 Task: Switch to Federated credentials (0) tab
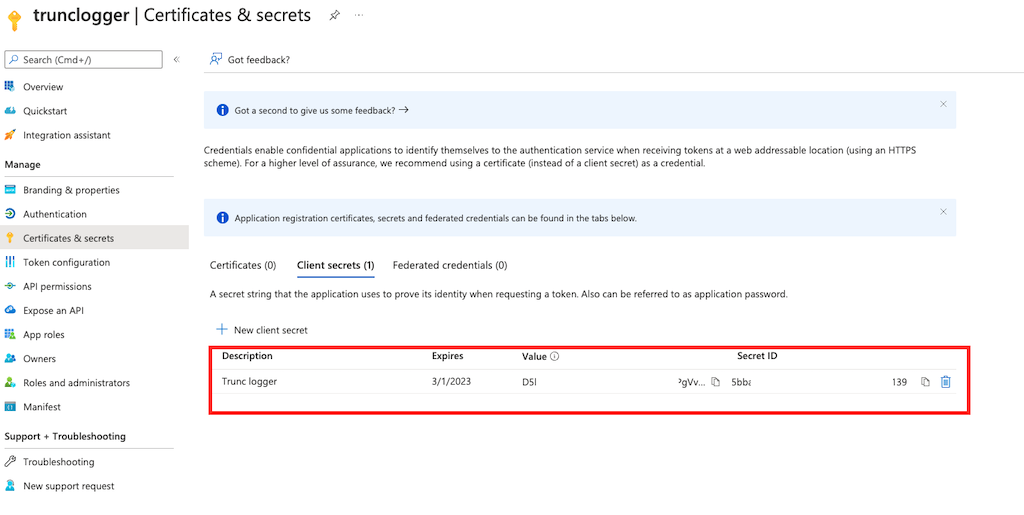click(450, 266)
